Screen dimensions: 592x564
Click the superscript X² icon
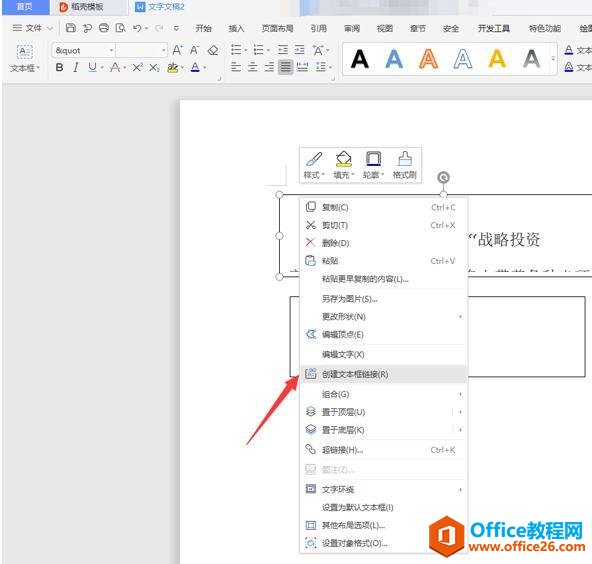coord(137,67)
